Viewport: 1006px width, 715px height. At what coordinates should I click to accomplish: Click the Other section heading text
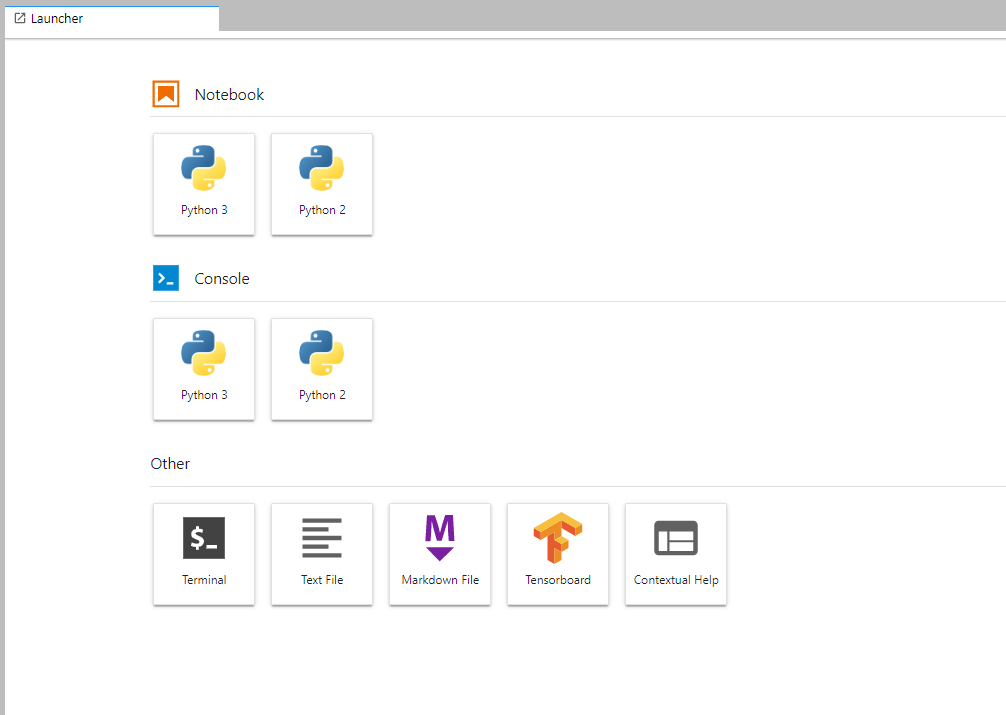point(170,463)
